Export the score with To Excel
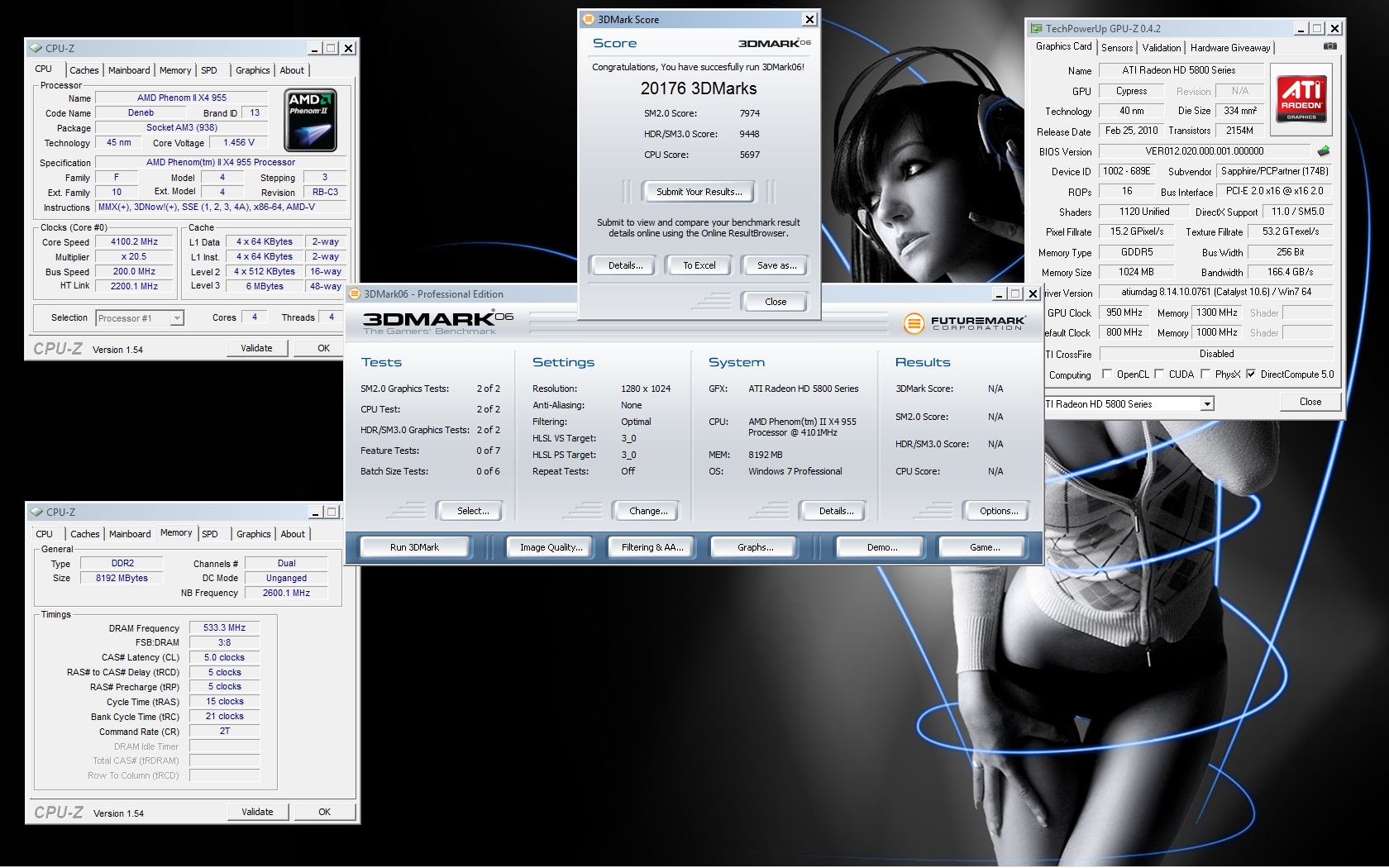 [699, 265]
